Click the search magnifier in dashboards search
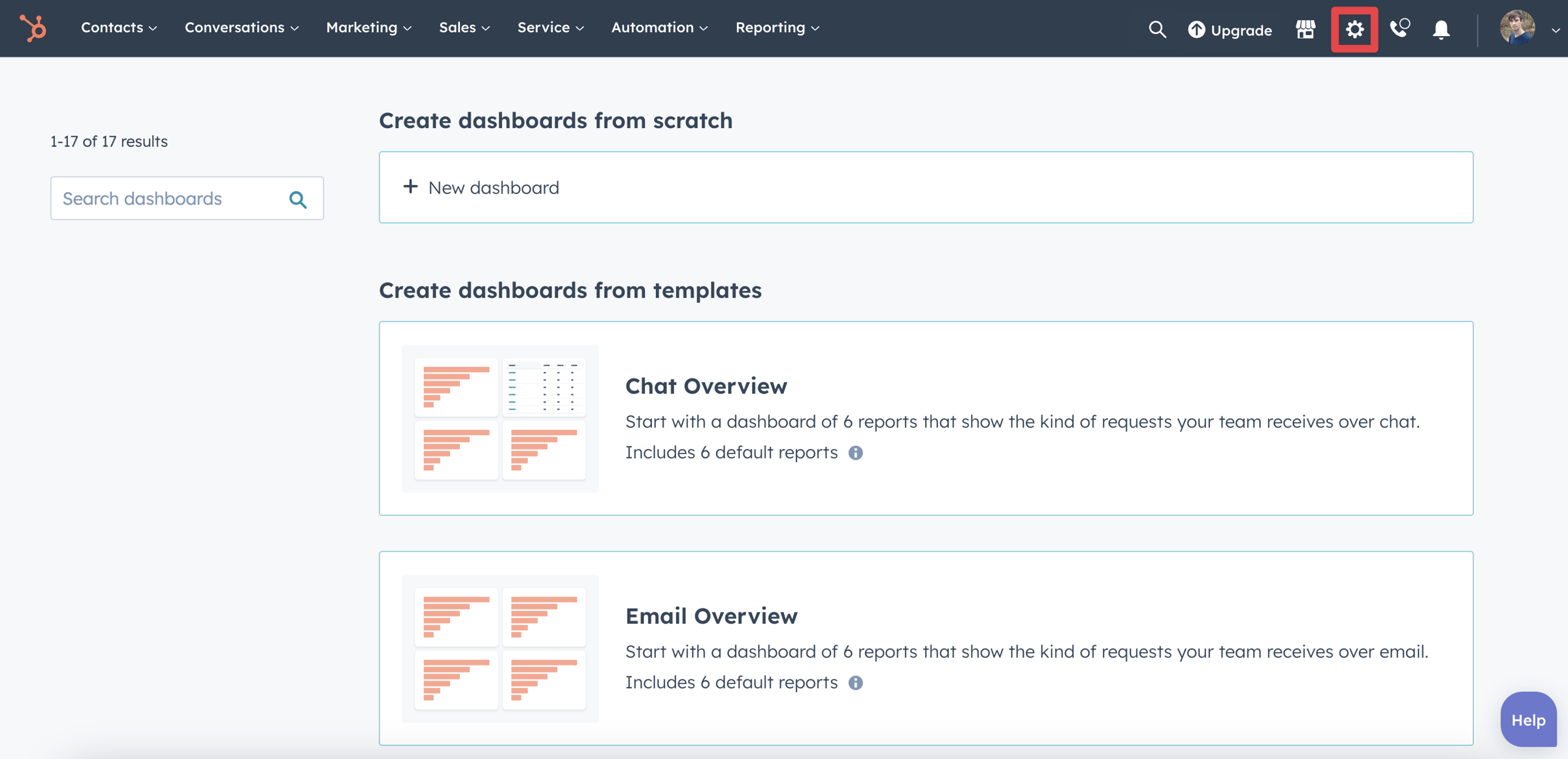The width and height of the screenshot is (1568, 759). click(x=299, y=198)
